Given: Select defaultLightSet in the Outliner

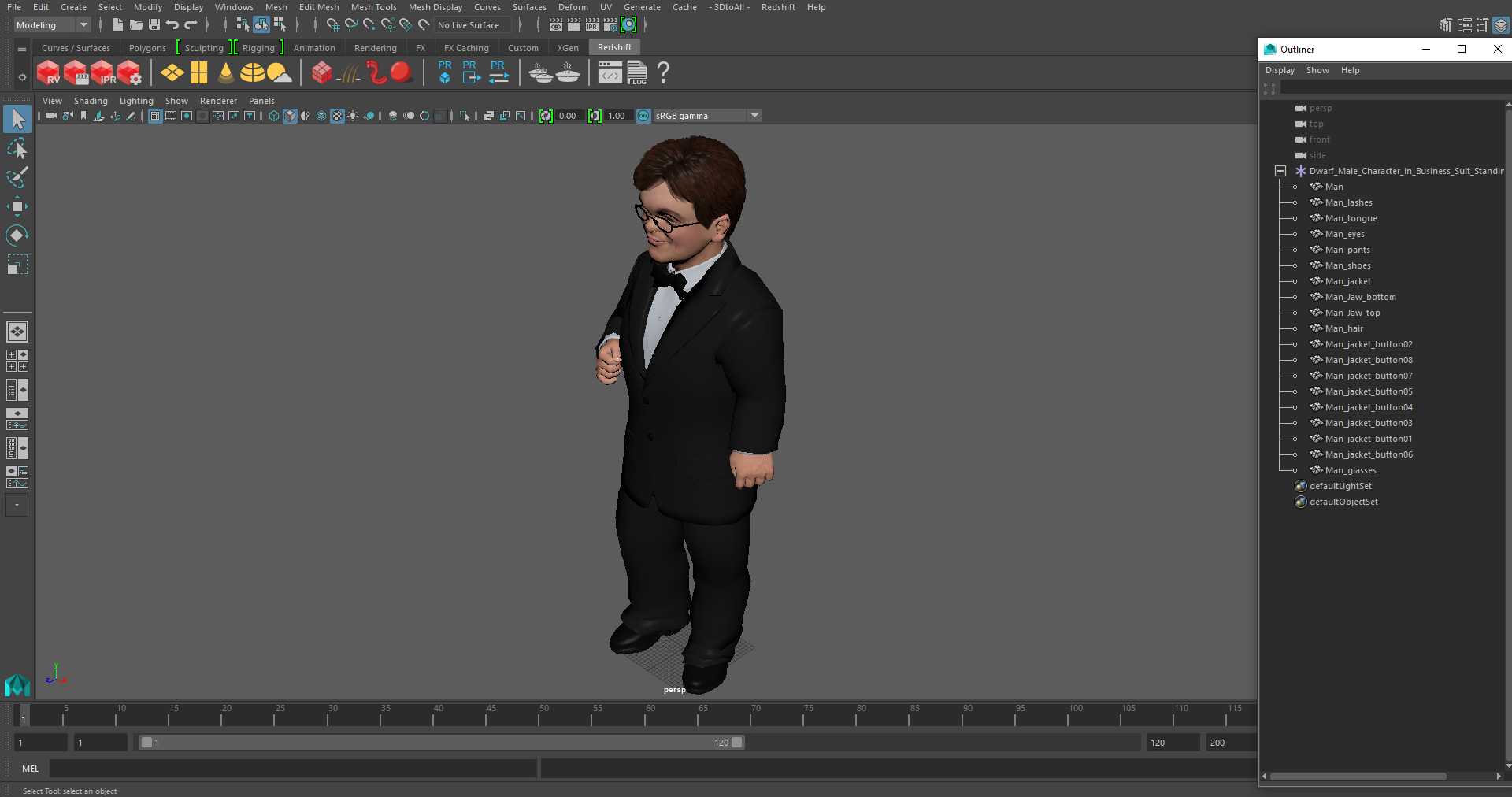Looking at the screenshot, I should click(x=1340, y=486).
